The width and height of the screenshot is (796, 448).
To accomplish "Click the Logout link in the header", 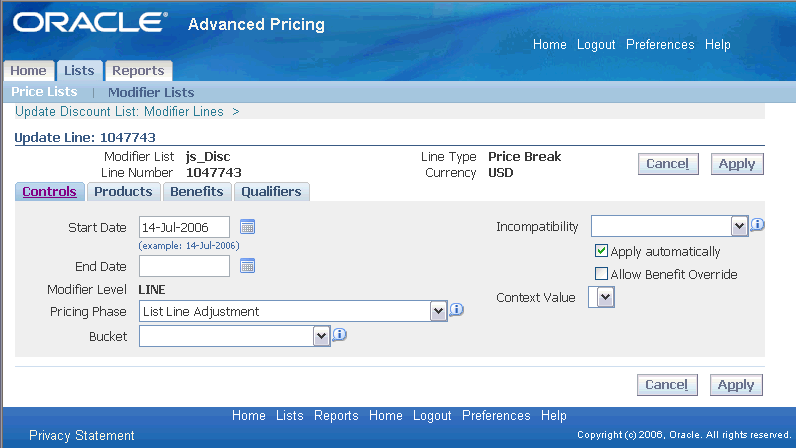I will (x=596, y=45).
